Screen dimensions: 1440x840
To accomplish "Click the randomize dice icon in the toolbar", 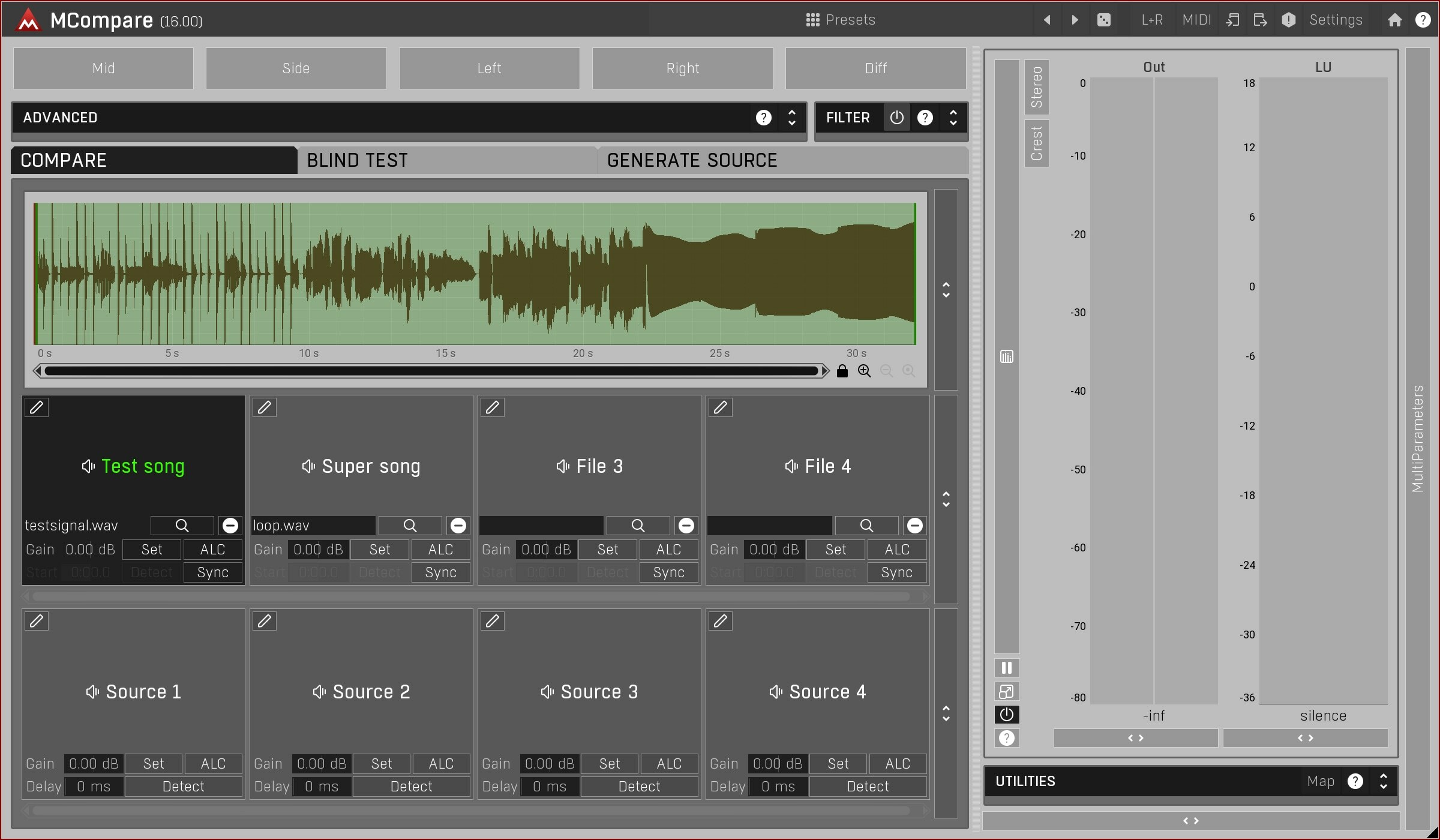I will tap(1104, 19).
